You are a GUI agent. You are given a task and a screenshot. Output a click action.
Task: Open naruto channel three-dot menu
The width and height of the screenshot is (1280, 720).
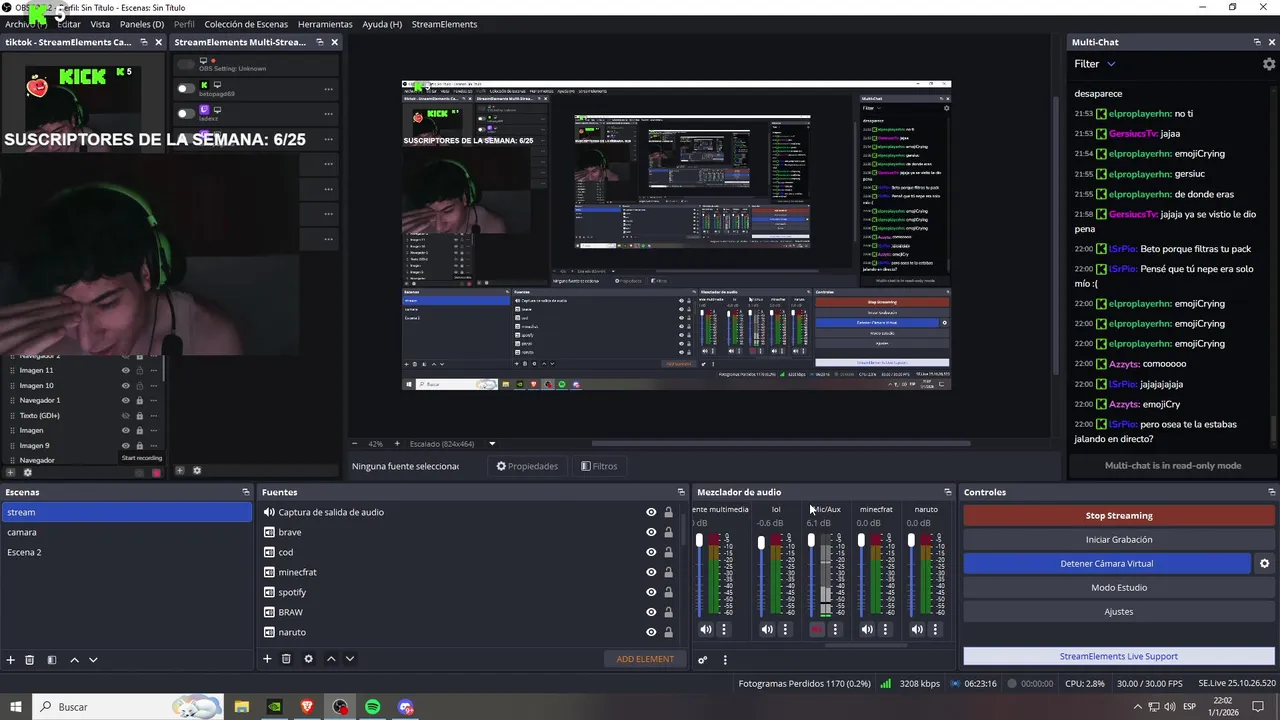pyautogui.click(x=935, y=629)
